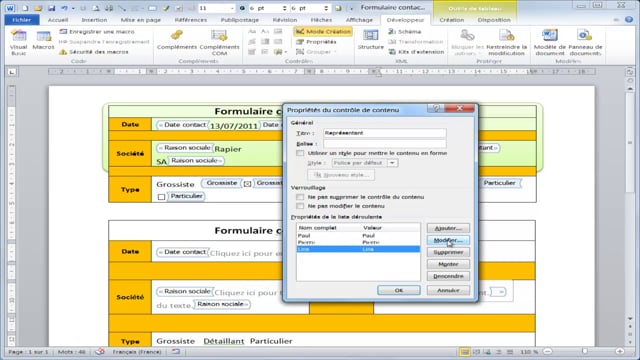This screenshot has height=360, width=640.
Task: Click the Supprimer button
Action: (448, 252)
